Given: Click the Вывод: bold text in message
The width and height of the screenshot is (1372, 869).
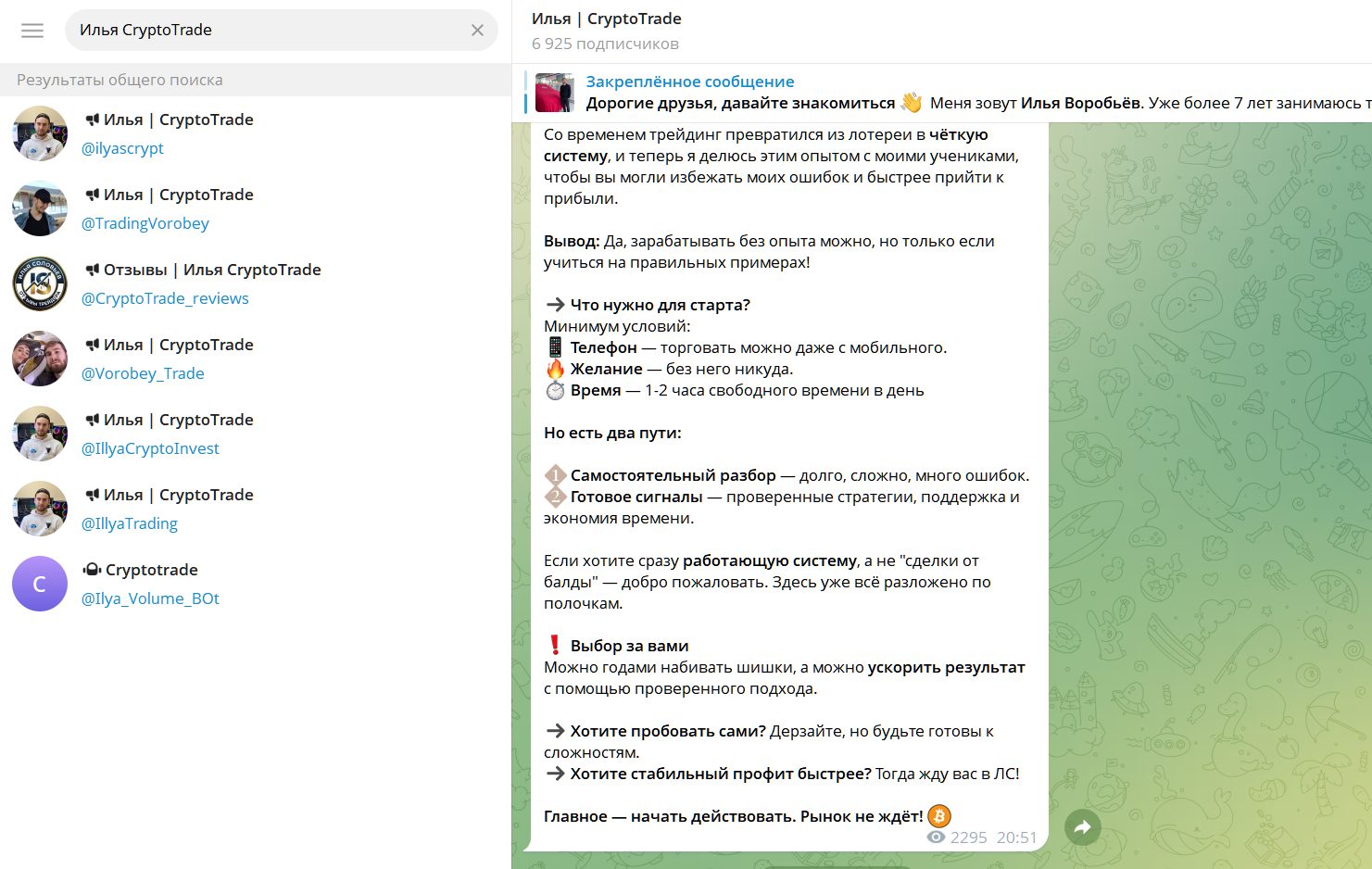Looking at the screenshot, I should [572, 241].
